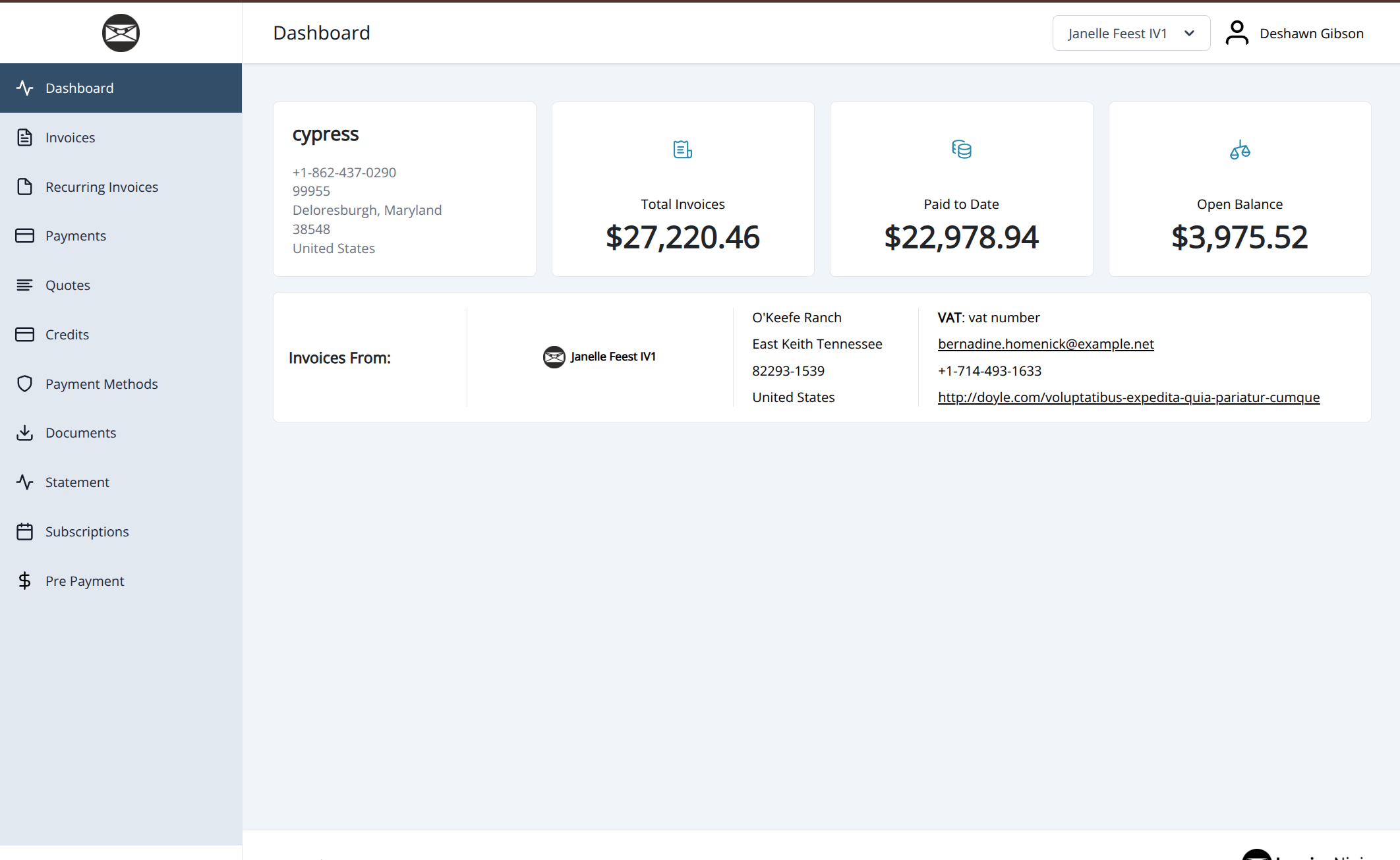
Task: Click the Pre Payment dollar icon
Action: (24, 581)
